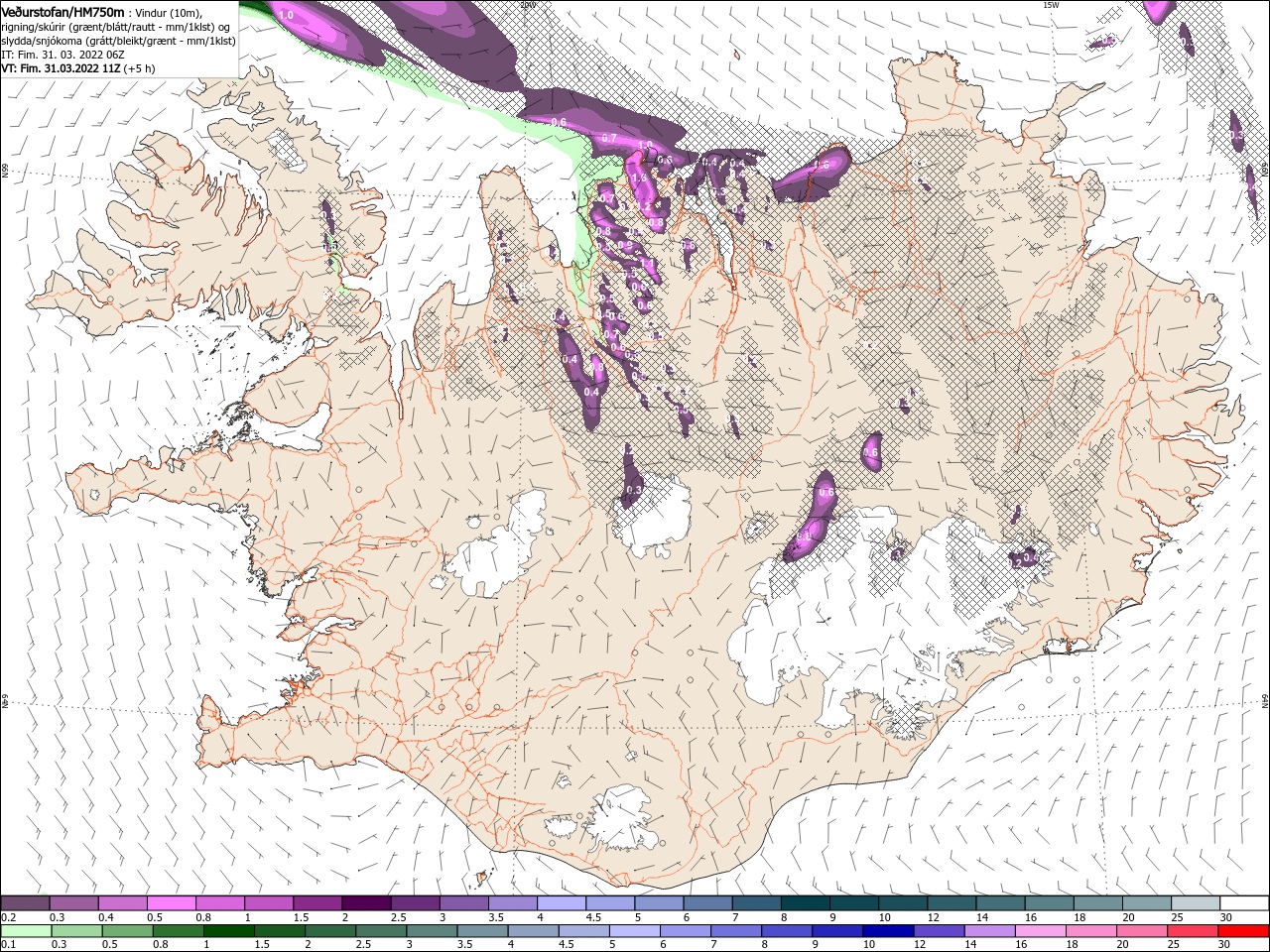The width and height of the screenshot is (1270, 952).
Task: Click the '(+5 h)' forecast offset text
Action: (140, 68)
